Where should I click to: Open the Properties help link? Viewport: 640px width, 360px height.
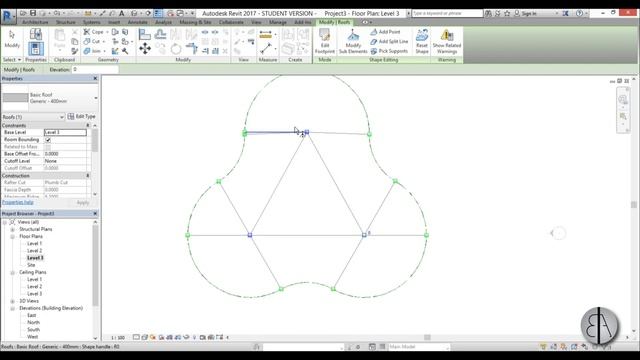coord(18,202)
